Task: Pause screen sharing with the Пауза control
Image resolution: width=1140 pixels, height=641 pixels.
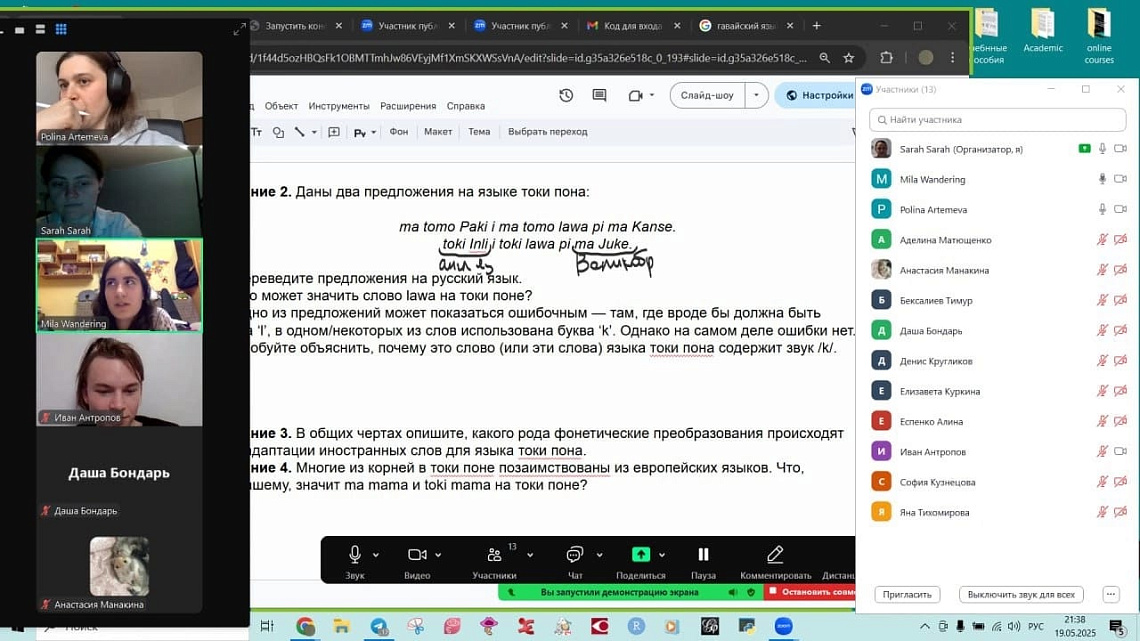Action: (703, 553)
